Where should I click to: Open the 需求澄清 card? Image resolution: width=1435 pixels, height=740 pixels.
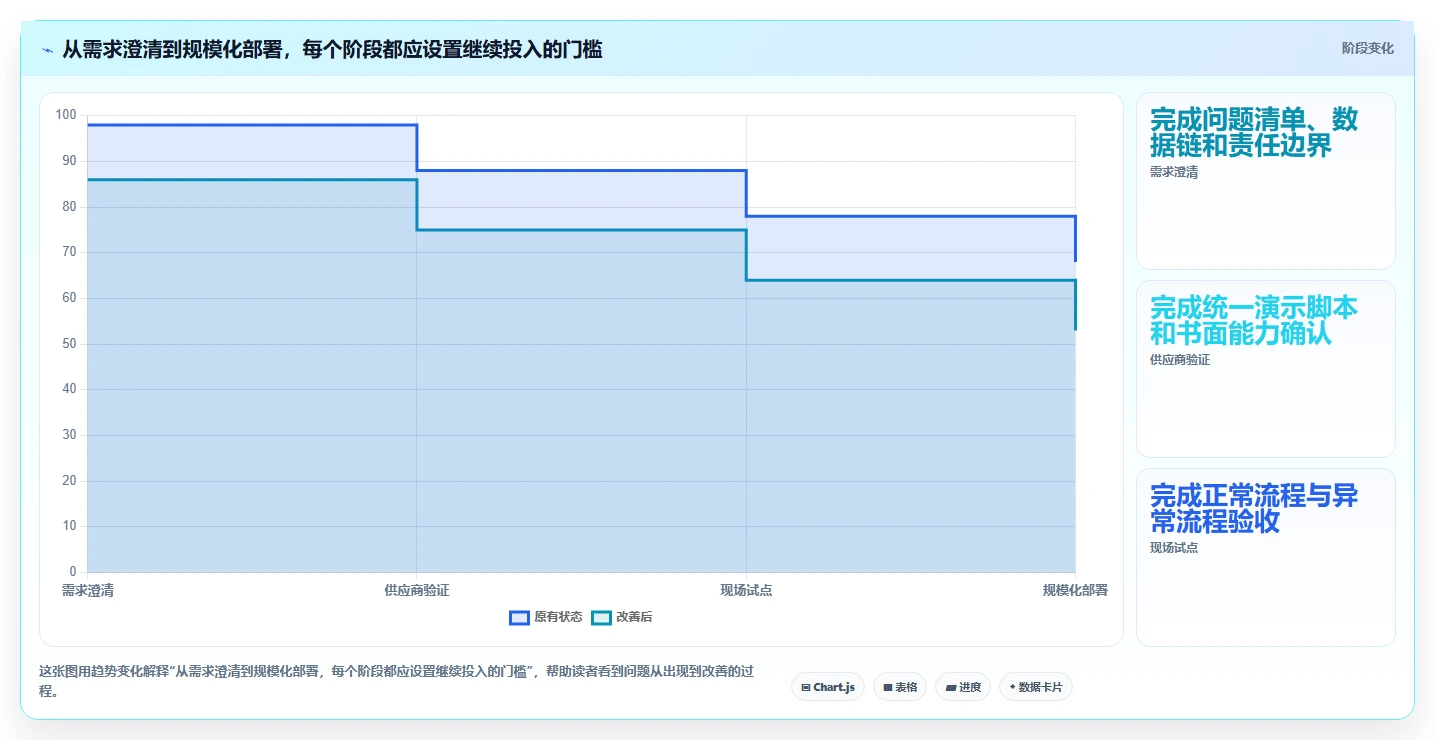tap(1266, 181)
